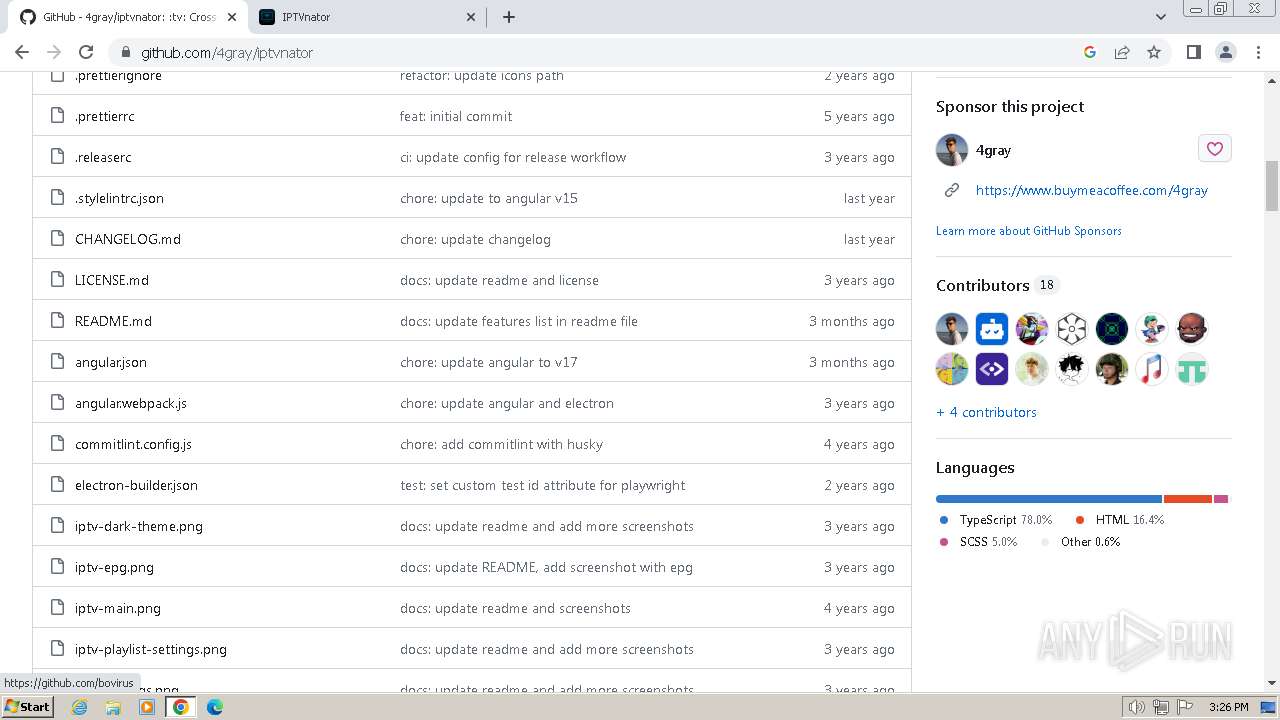Click the page vertical scrollbar thumb
The image size is (1280, 720).
1272,186
